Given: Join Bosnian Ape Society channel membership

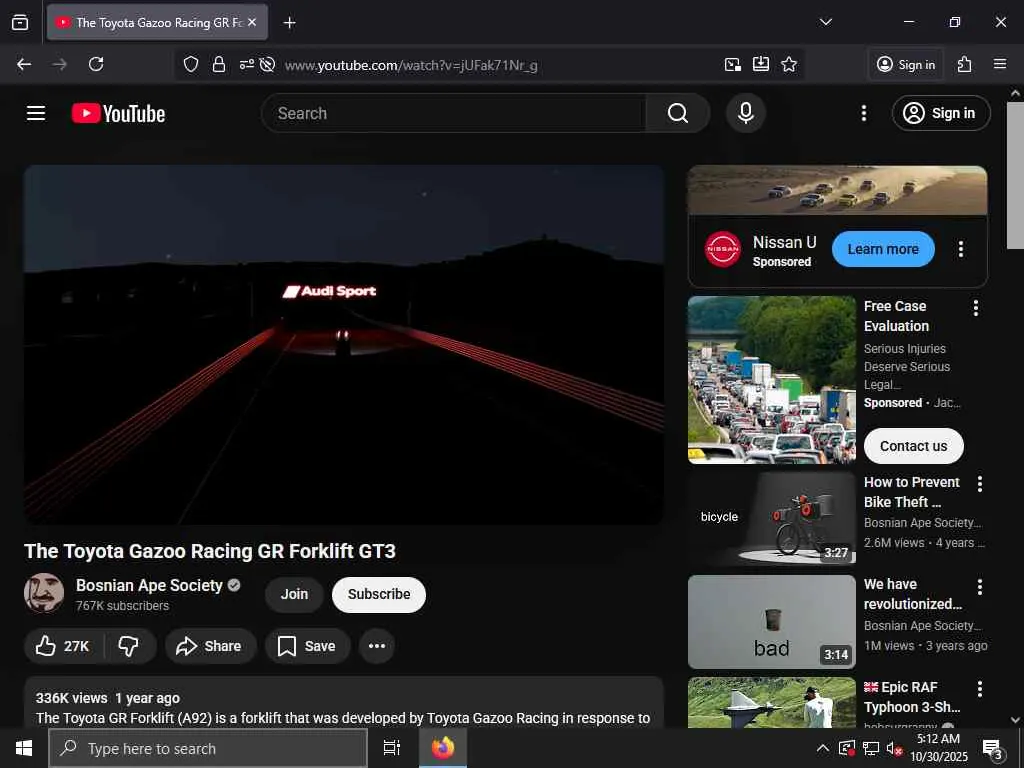Looking at the screenshot, I should 294,594.
